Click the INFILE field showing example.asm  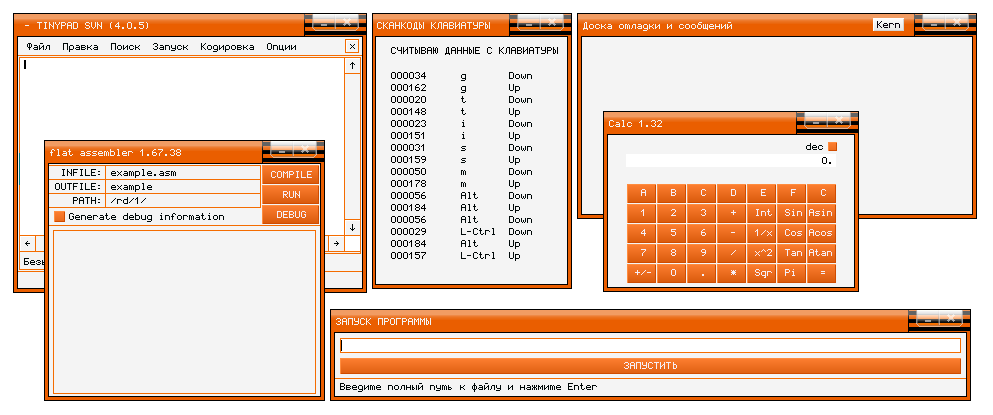coord(182,173)
